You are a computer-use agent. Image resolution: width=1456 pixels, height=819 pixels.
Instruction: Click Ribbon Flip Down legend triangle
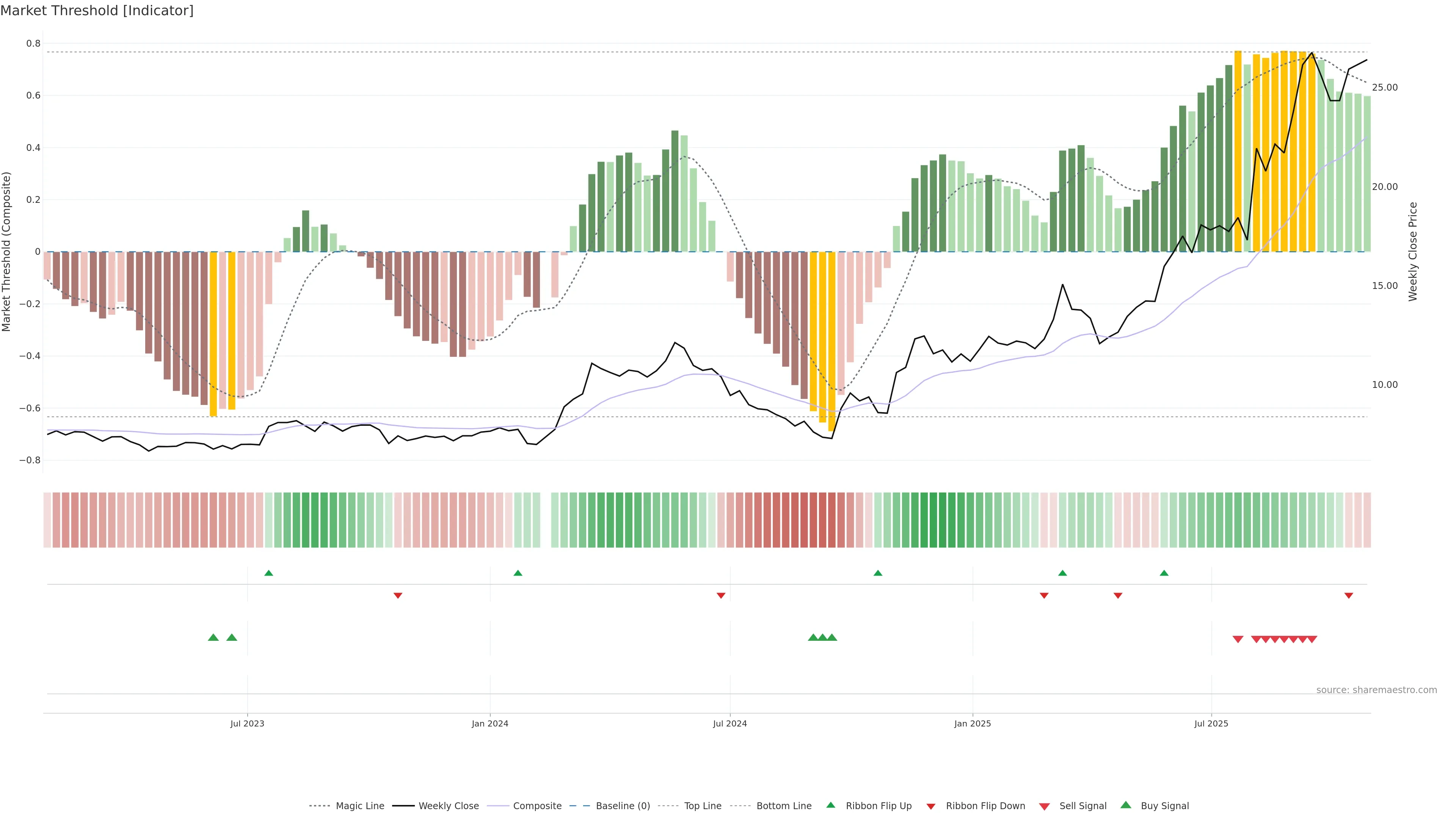[931, 806]
